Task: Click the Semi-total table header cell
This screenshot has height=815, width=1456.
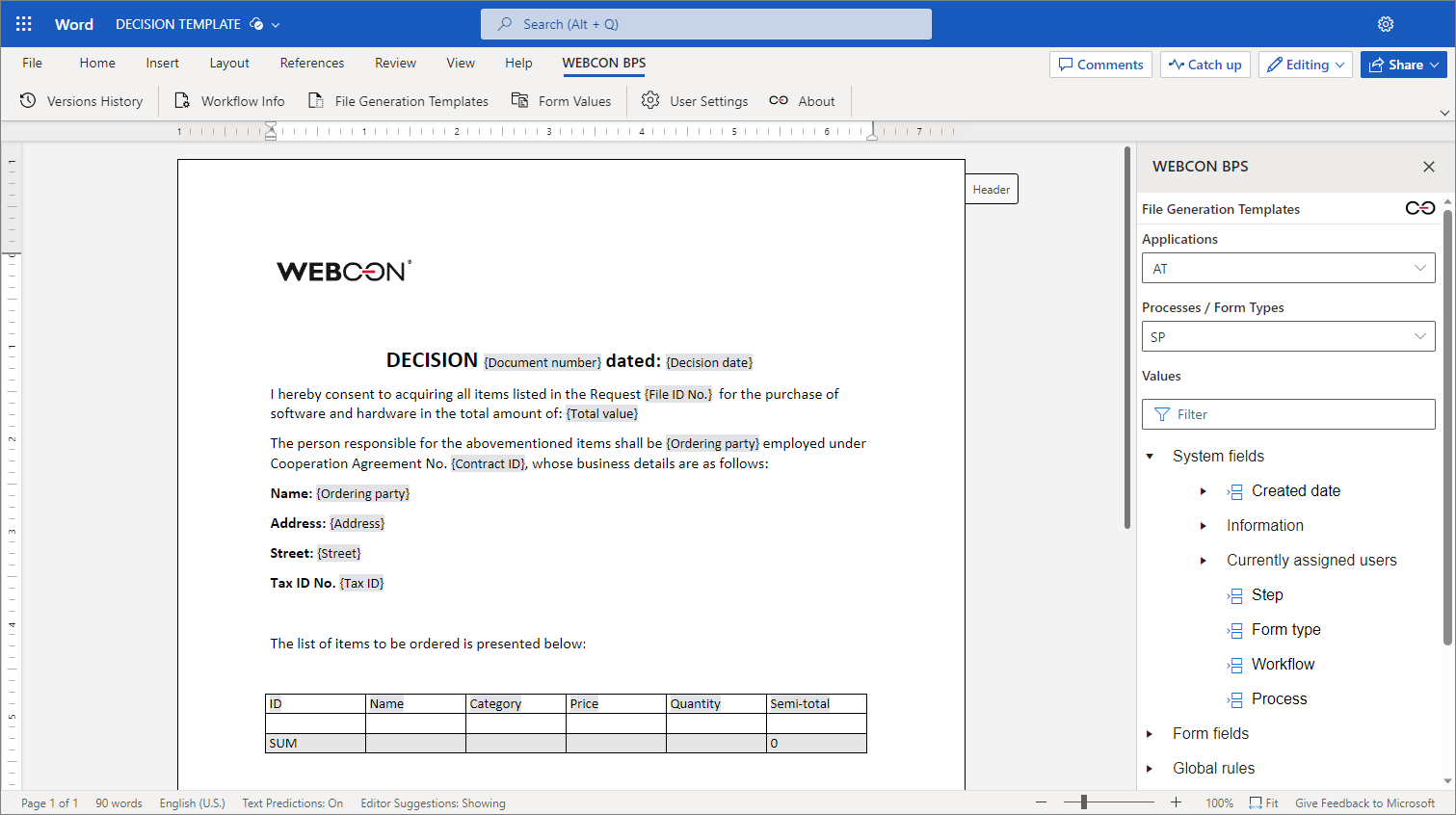Action: (816, 703)
